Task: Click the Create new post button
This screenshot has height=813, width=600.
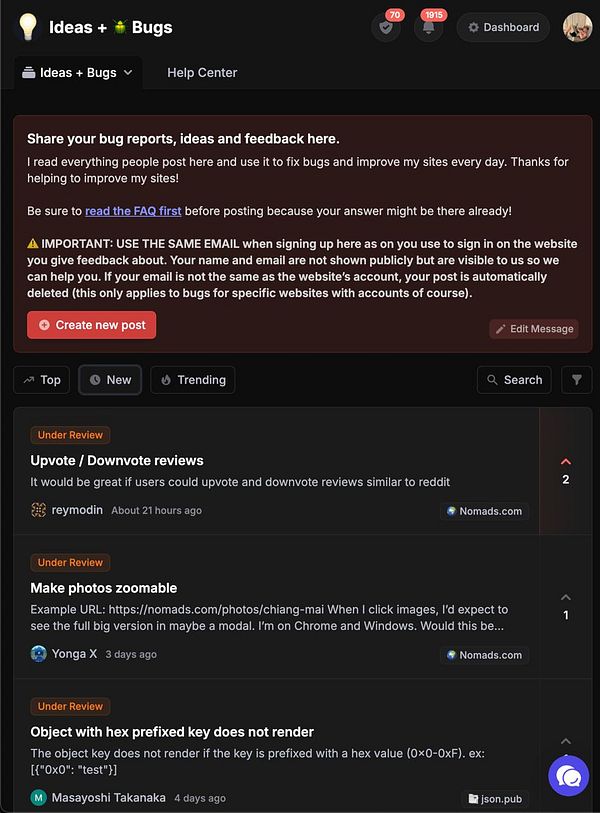Action: click(91, 325)
